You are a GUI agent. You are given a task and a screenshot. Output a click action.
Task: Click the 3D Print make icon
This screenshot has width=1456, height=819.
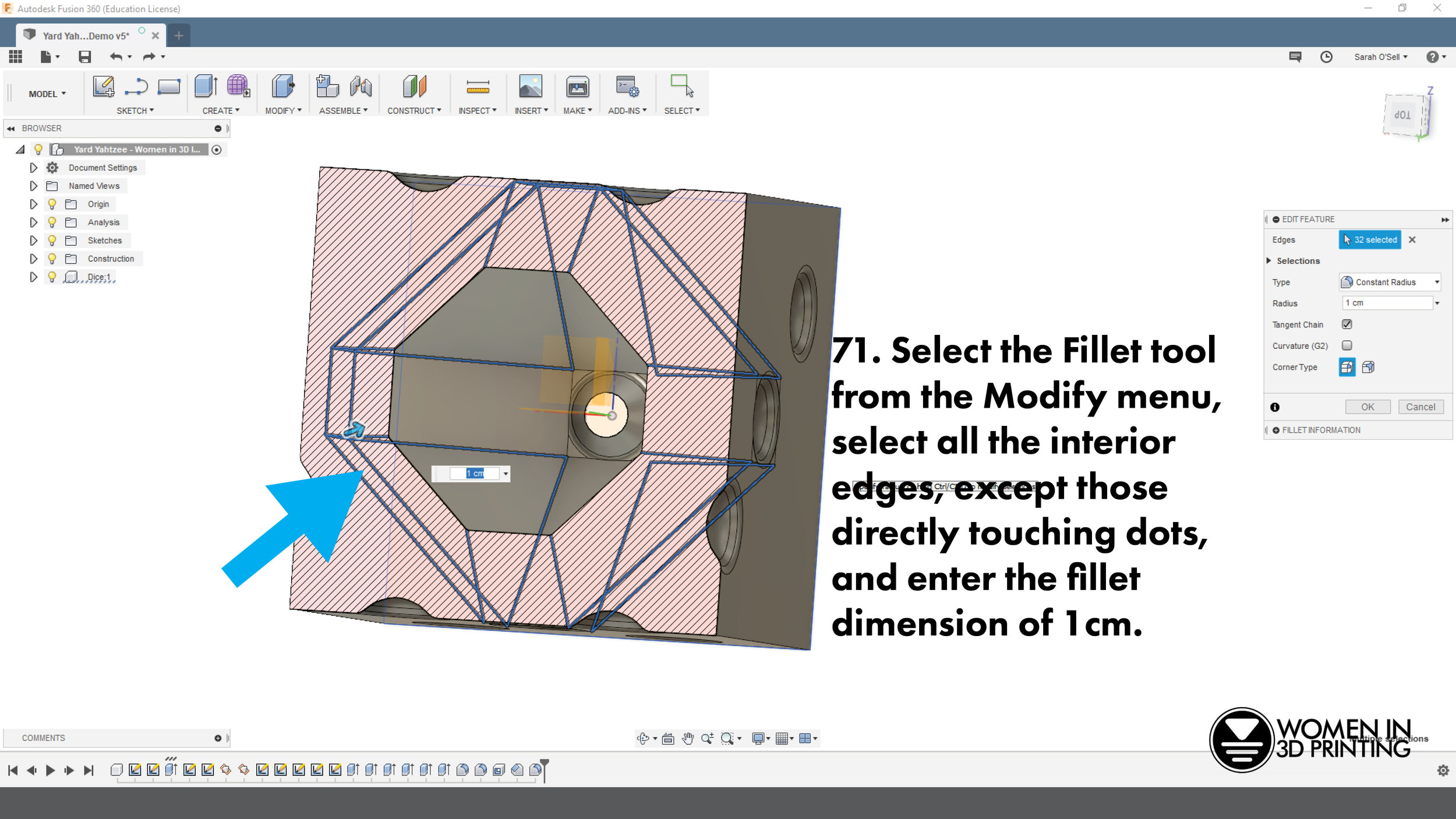click(x=577, y=87)
